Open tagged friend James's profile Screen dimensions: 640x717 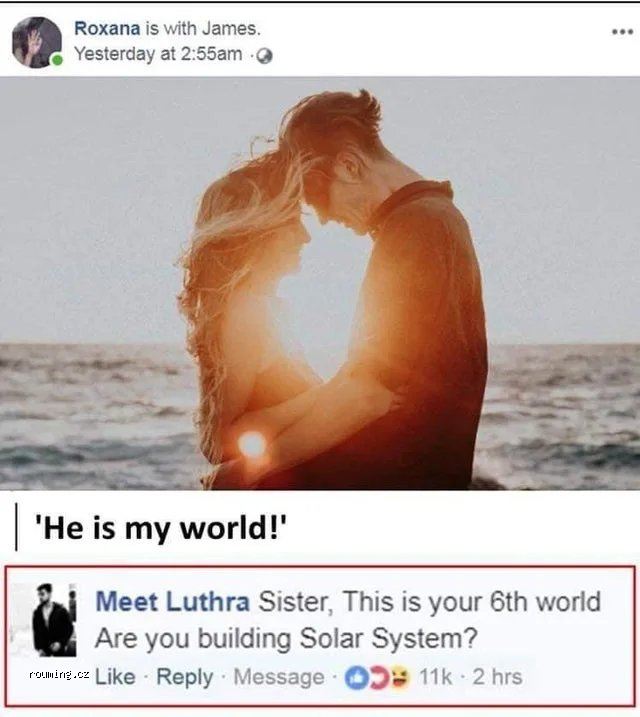(236, 29)
